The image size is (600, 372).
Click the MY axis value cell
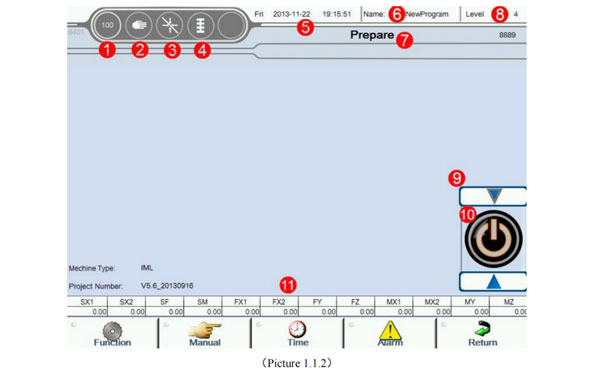click(x=471, y=312)
